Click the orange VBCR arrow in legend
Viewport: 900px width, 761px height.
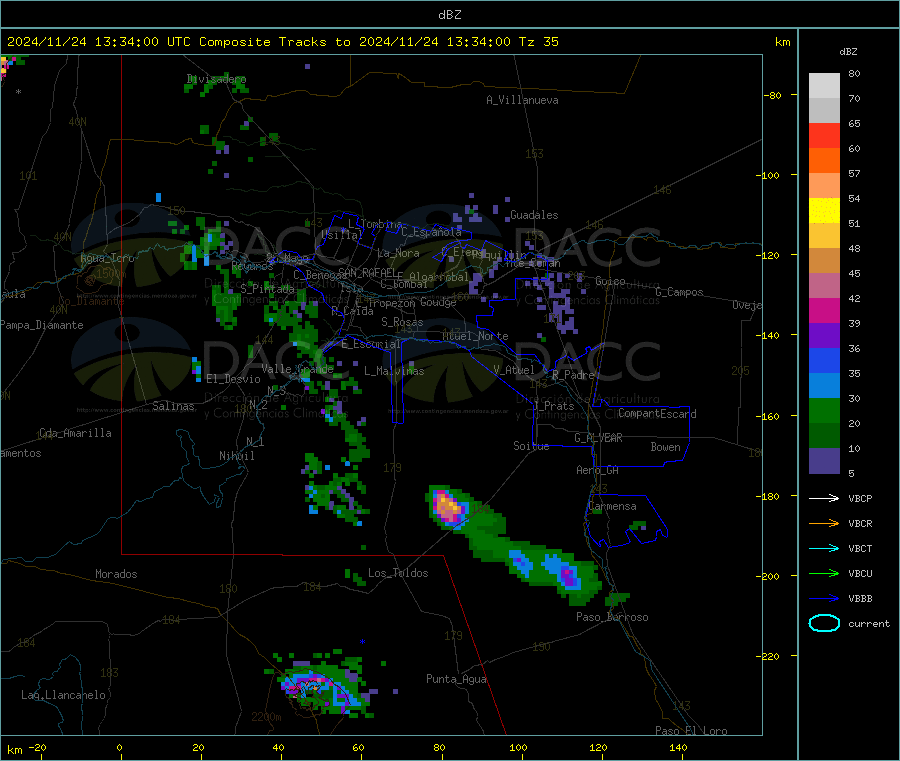pyautogui.click(x=824, y=523)
